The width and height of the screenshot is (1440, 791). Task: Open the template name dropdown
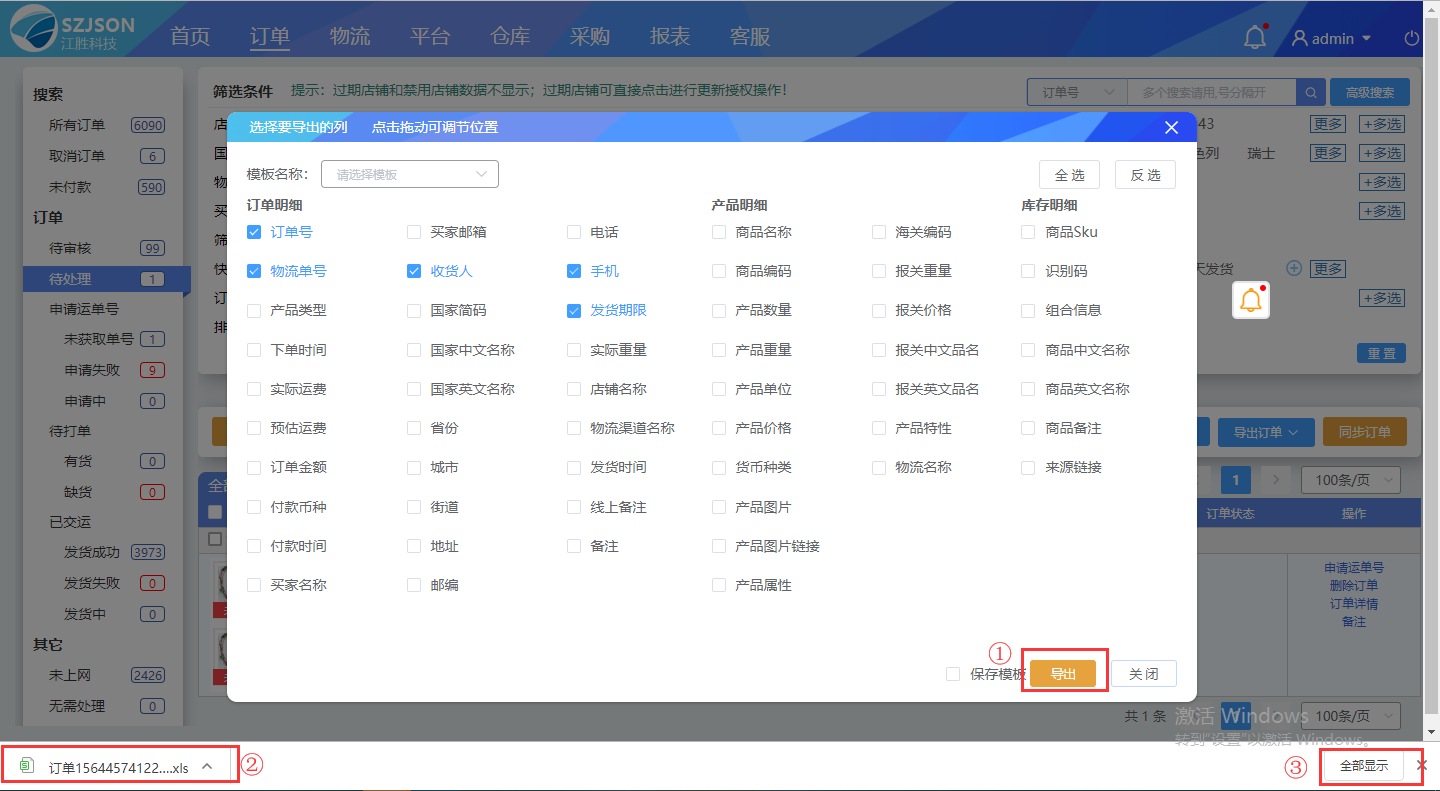click(409, 174)
